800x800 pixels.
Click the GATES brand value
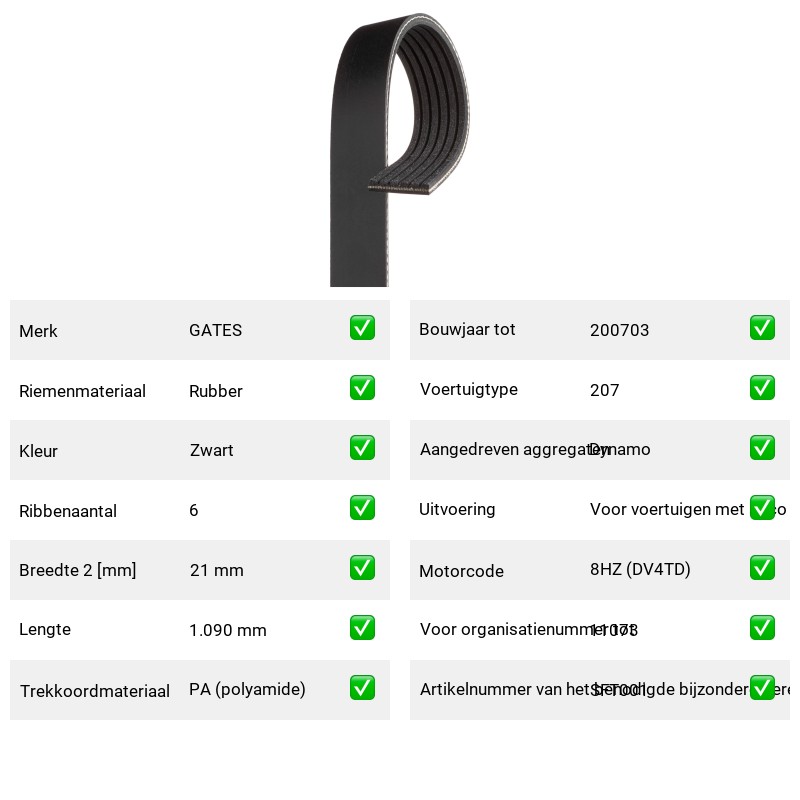pos(215,330)
